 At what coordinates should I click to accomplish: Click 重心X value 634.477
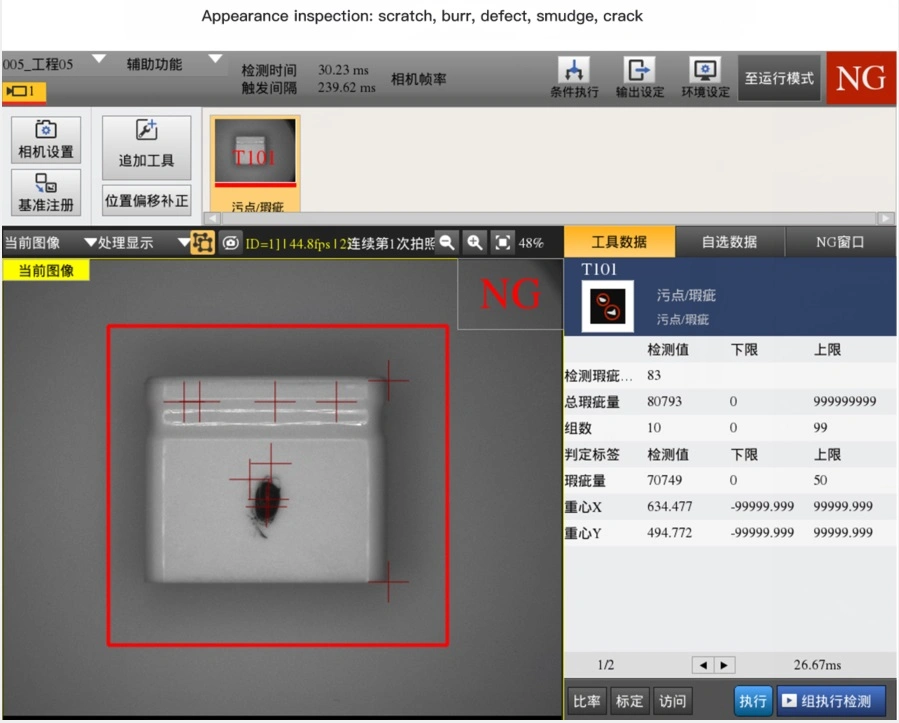tap(669, 506)
